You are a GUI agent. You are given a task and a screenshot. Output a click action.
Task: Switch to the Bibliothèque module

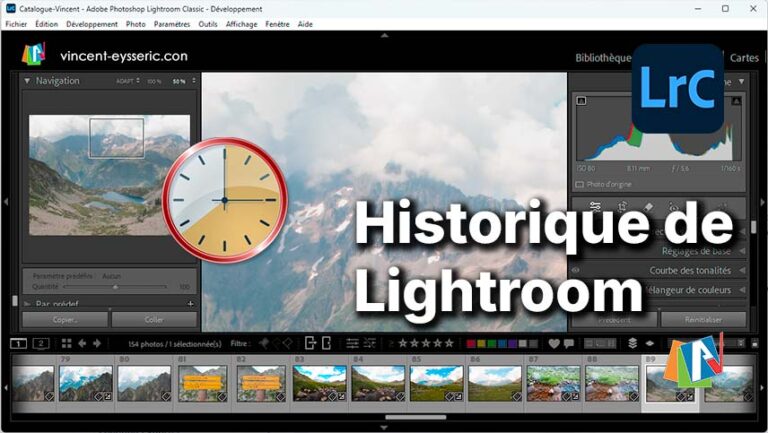(603, 58)
